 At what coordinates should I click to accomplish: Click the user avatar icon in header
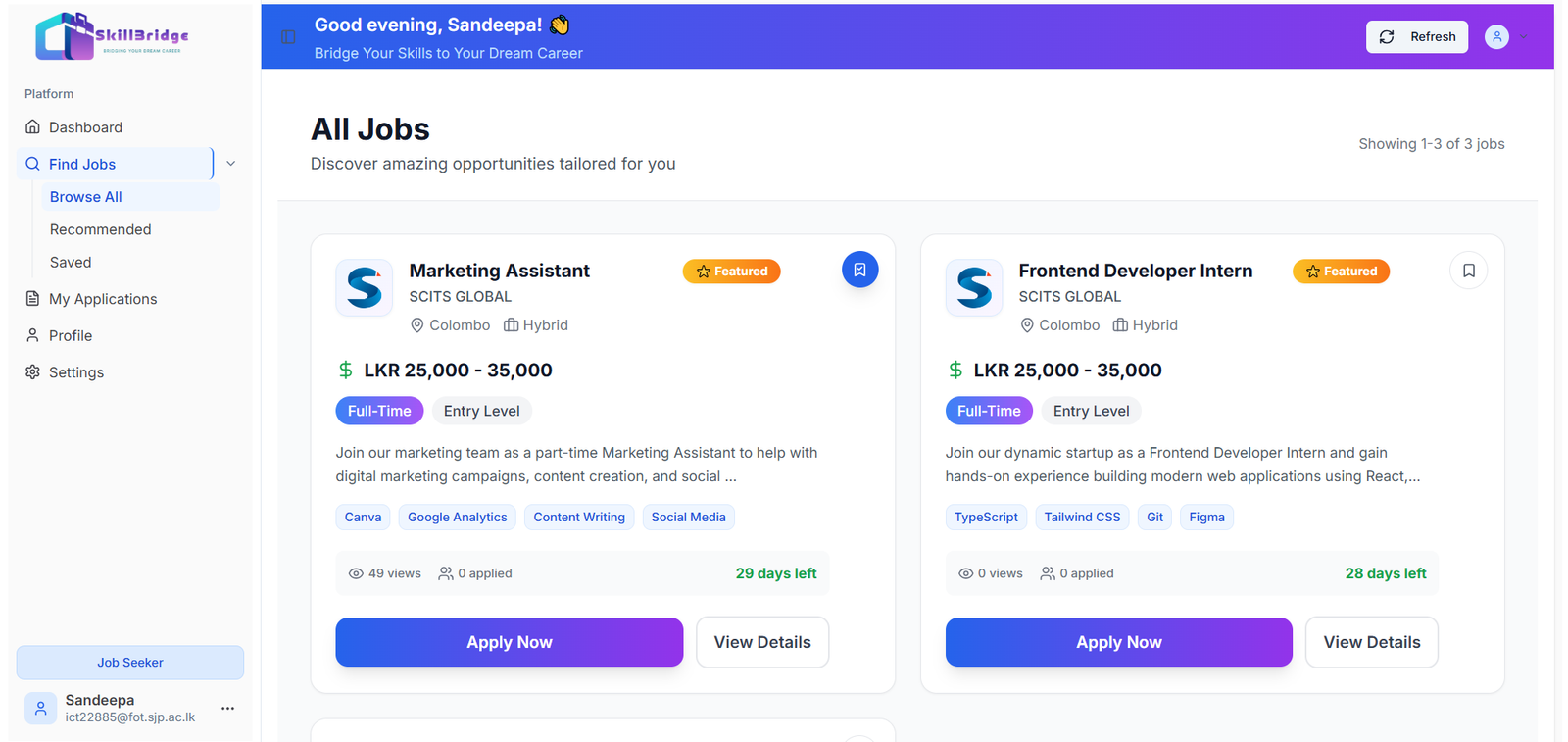pos(1495,37)
